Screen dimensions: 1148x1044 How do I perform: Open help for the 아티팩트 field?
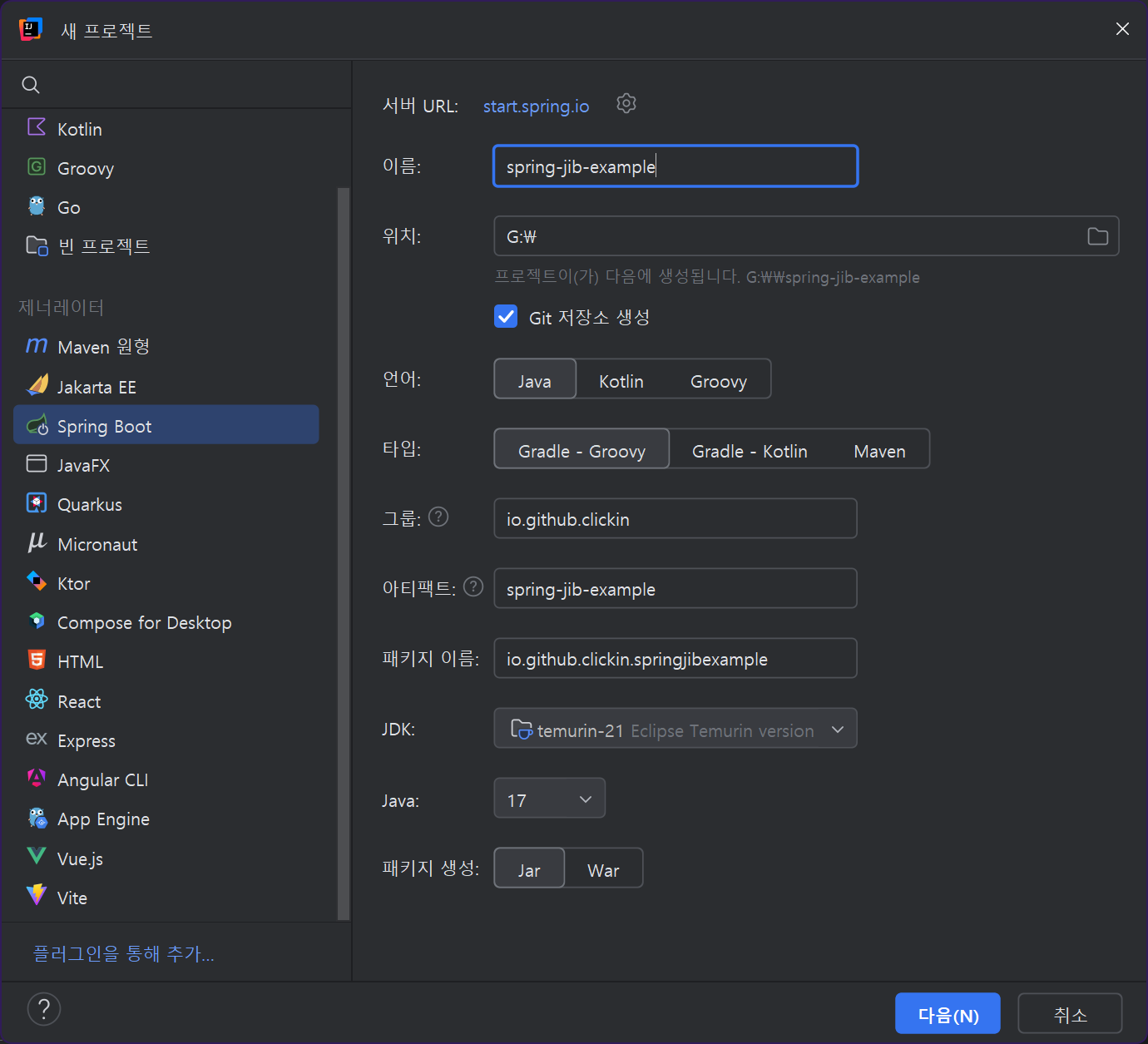(x=473, y=587)
